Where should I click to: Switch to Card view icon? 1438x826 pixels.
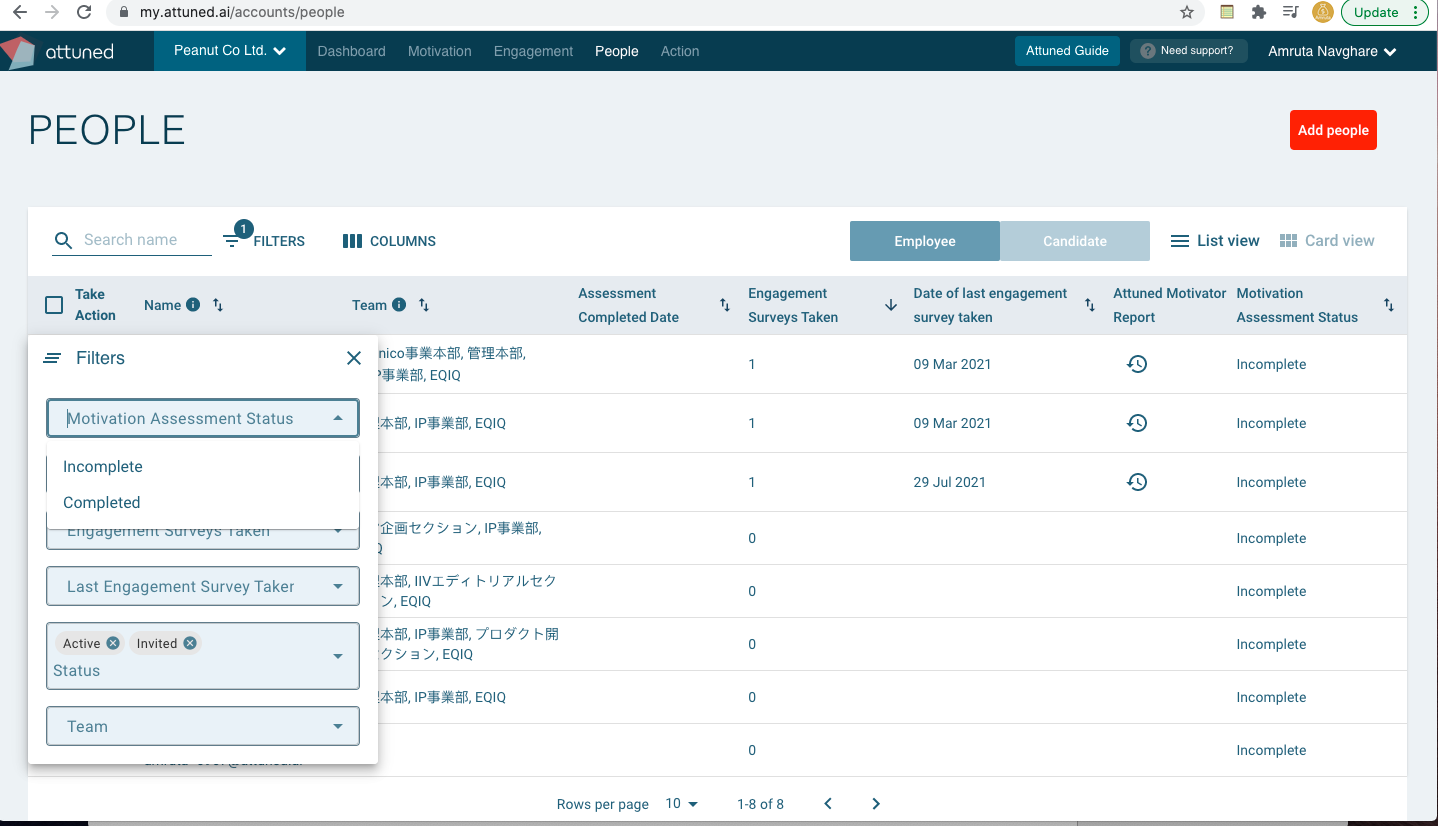click(1290, 240)
